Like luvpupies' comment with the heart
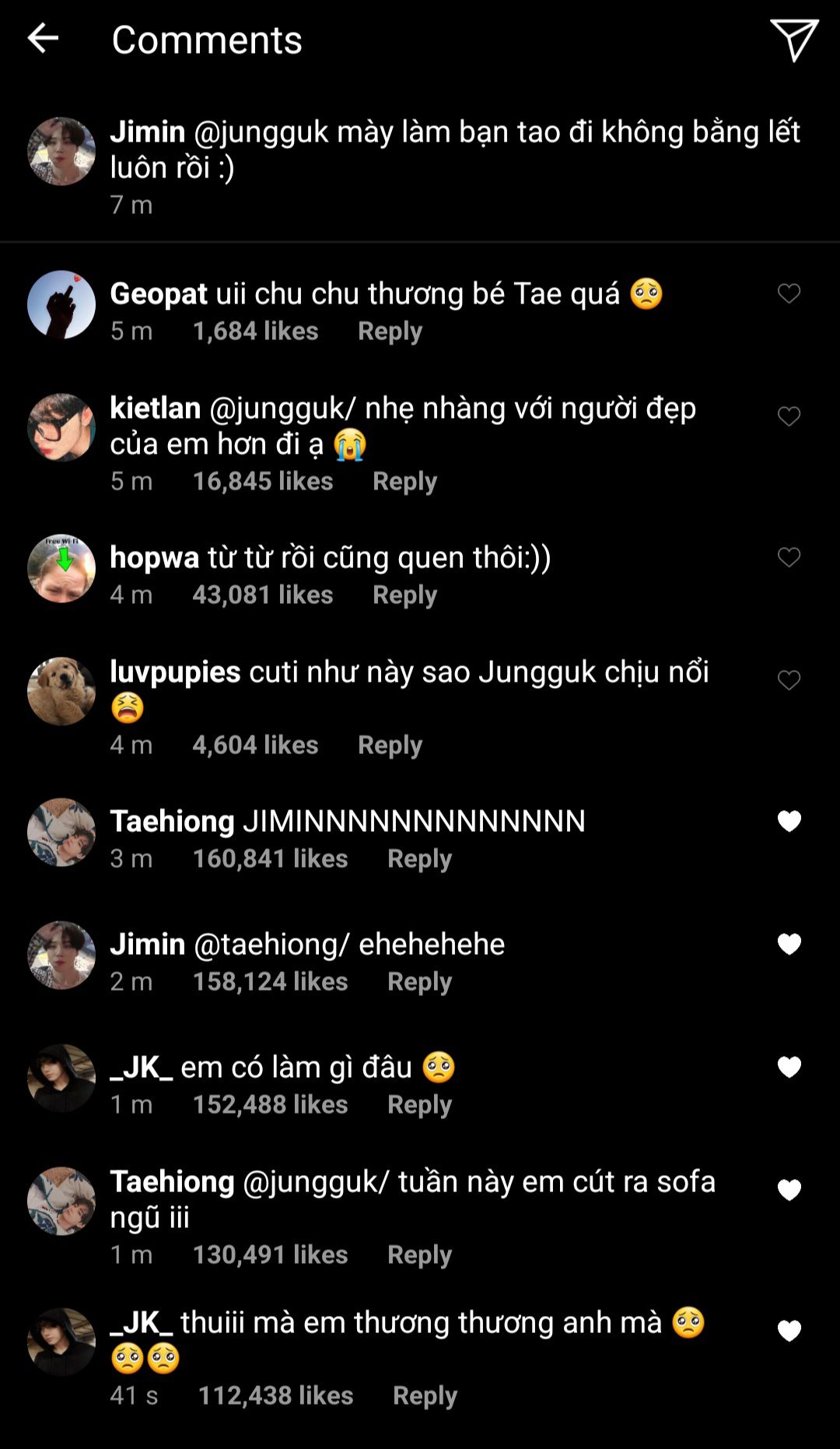Viewport: 840px width, 1449px height. coord(789,680)
